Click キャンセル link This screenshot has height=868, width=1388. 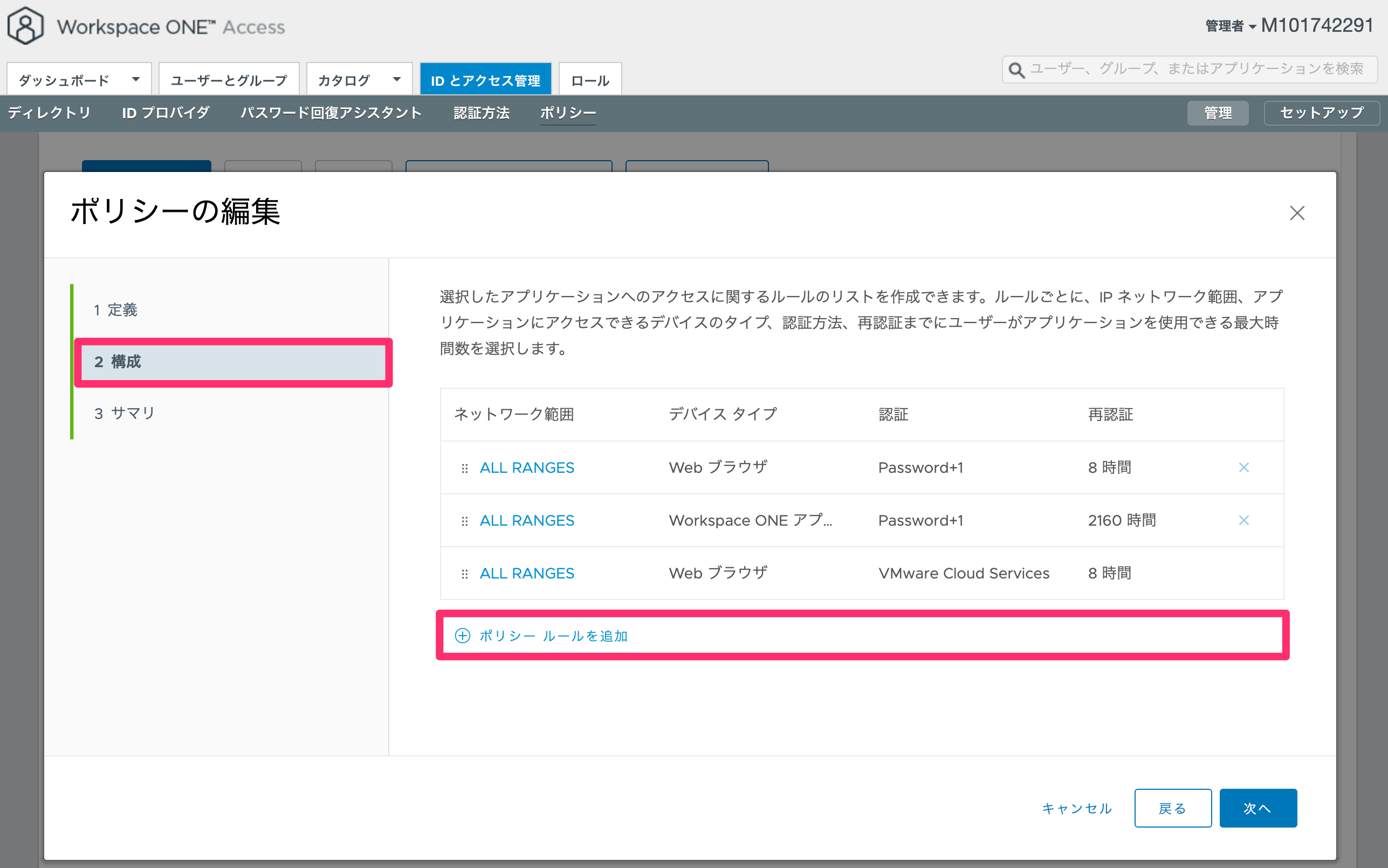pyautogui.click(x=1076, y=808)
